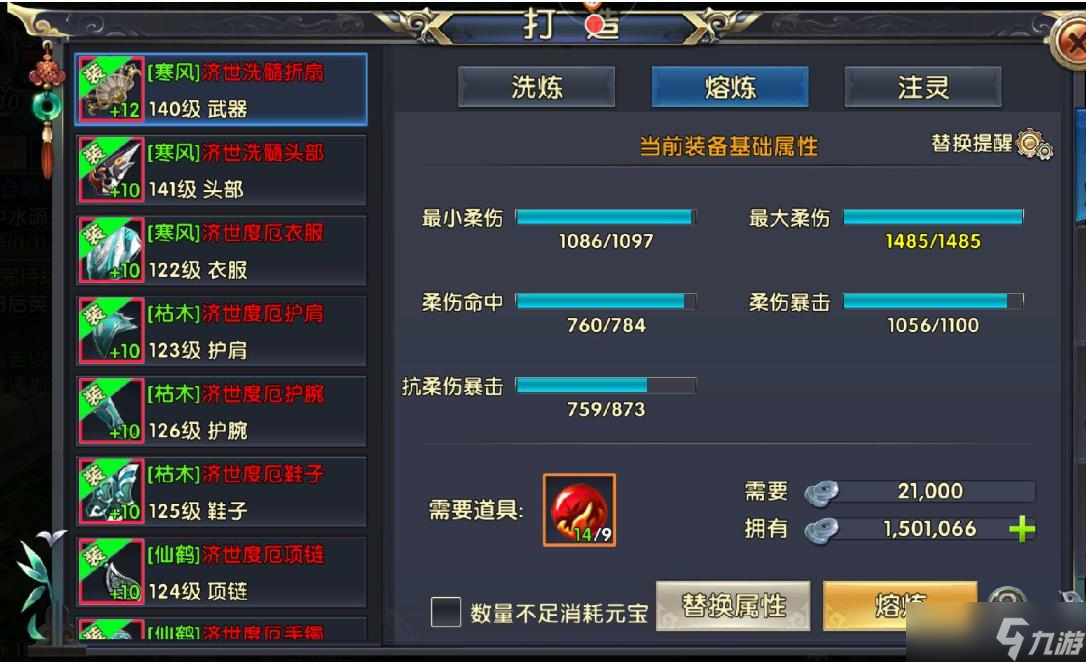1086x662 pixels.
Task: Select the 124级 项链 necklace icon
Action: (111, 571)
